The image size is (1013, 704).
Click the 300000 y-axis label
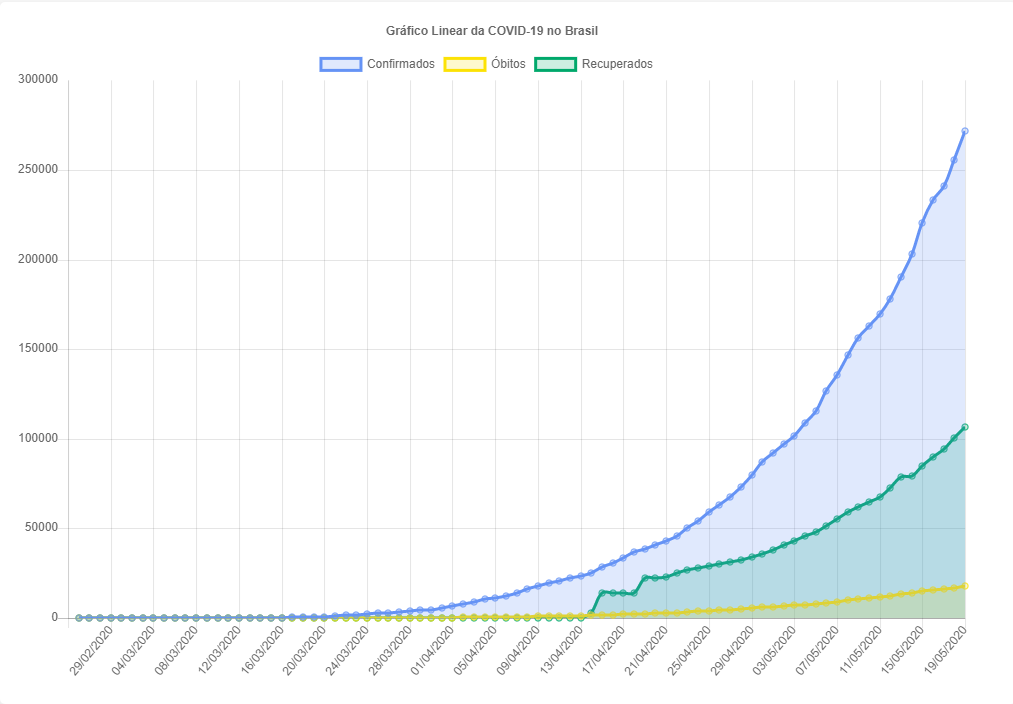tap(38, 79)
